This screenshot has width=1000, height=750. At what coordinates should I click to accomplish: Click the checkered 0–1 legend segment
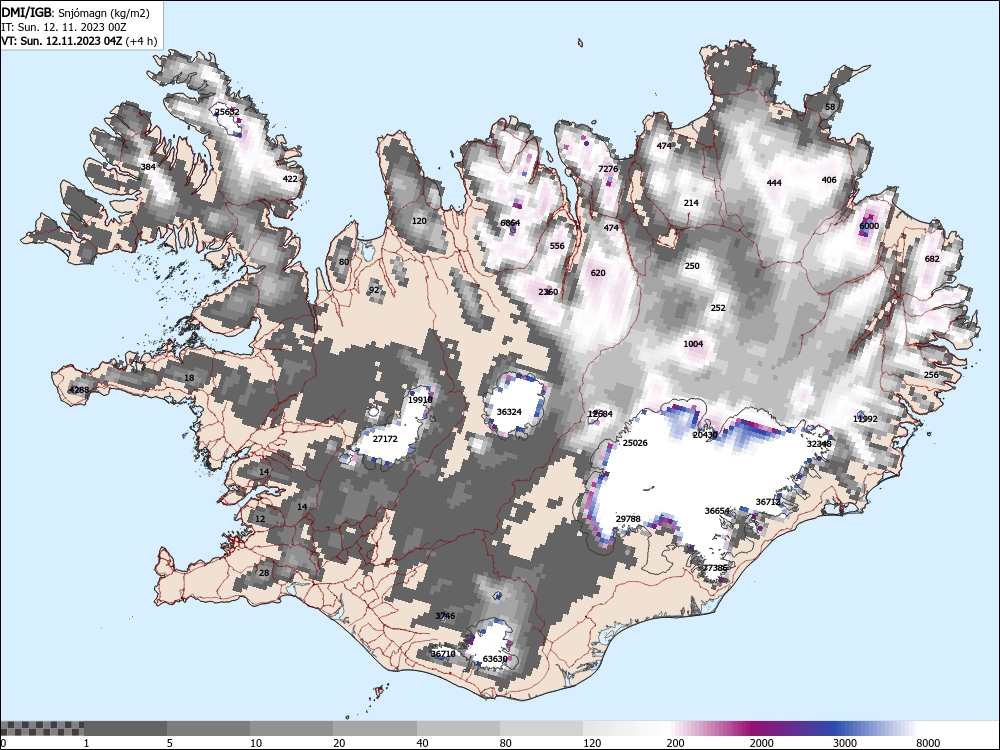tap(42, 729)
